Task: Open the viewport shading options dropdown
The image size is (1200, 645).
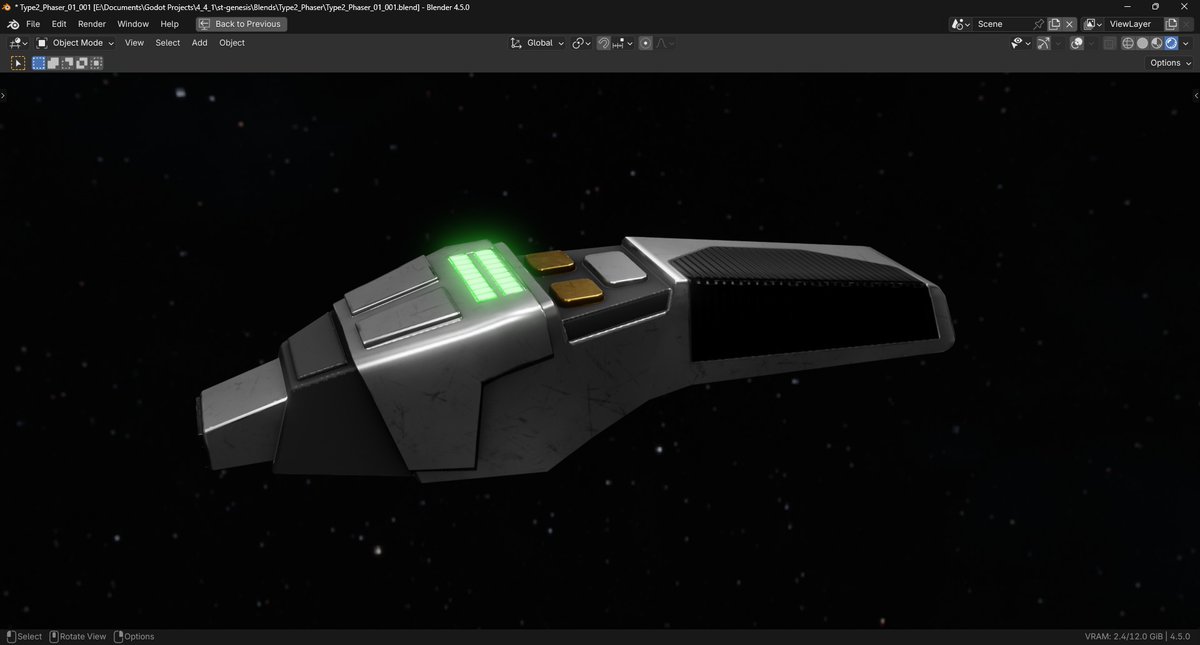Action: tap(1185, 43)
